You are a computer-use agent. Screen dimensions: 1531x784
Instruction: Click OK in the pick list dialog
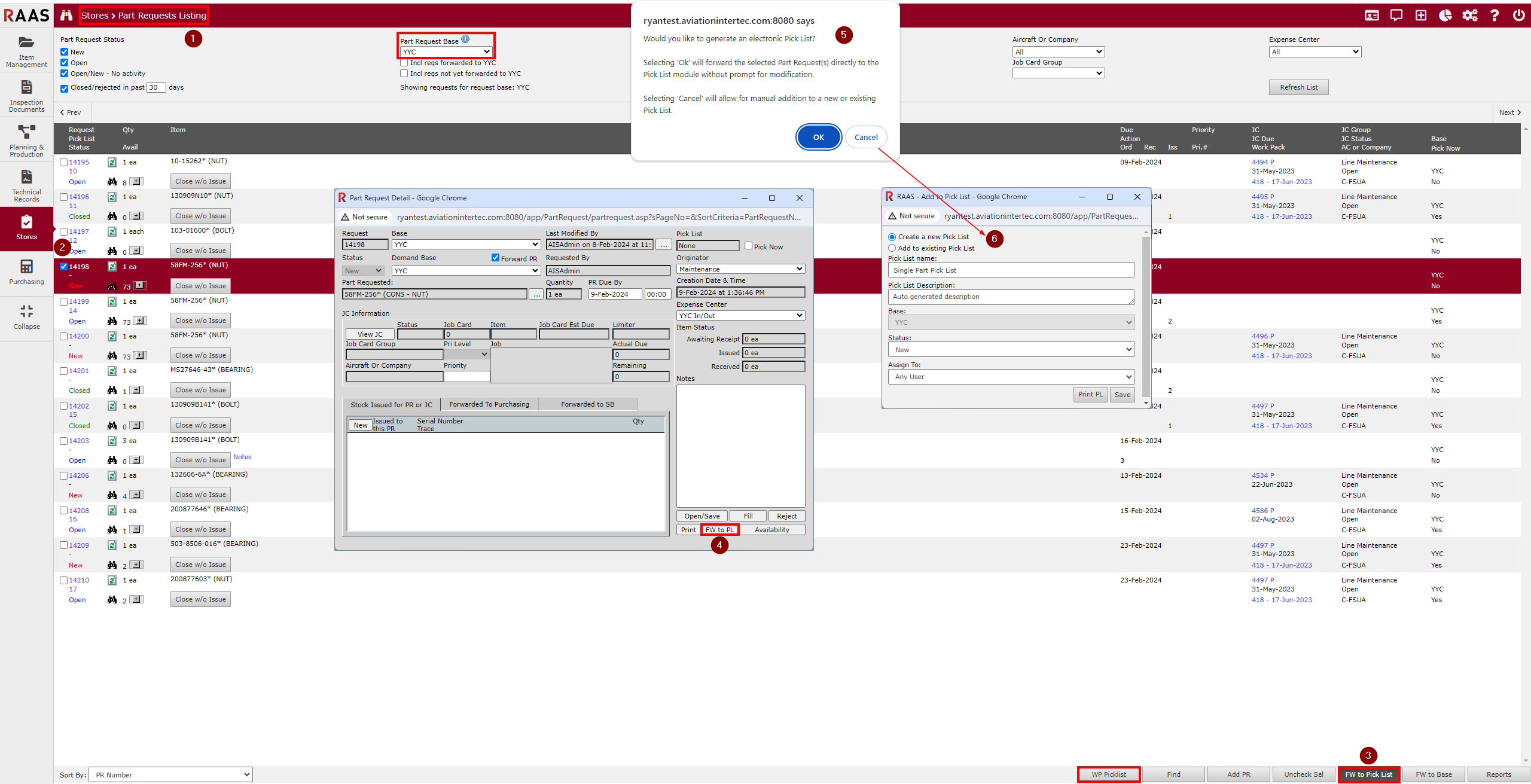[818, 137]
